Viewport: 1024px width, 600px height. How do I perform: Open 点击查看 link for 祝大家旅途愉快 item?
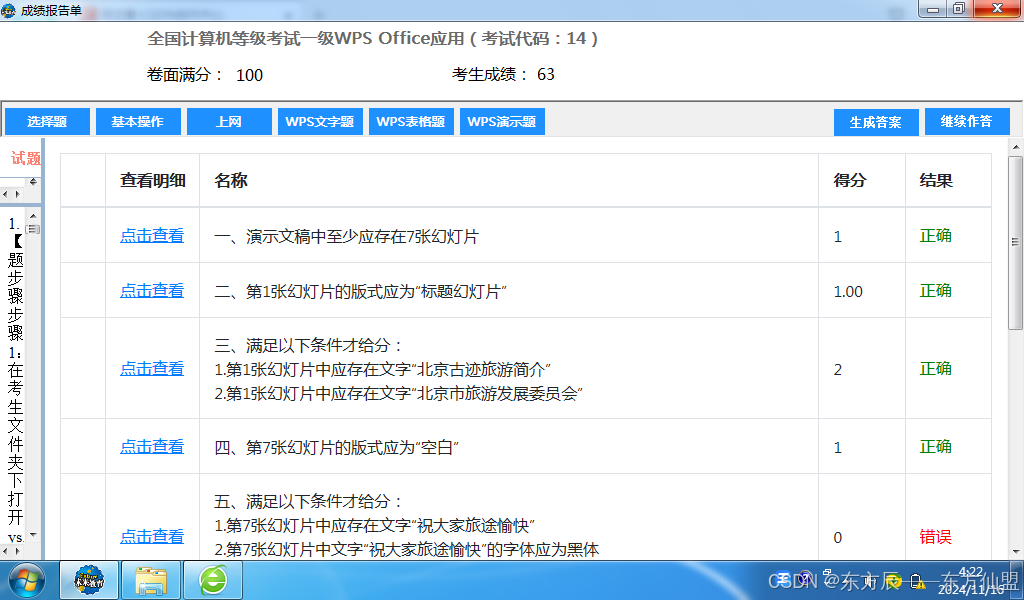coord(152,536)
